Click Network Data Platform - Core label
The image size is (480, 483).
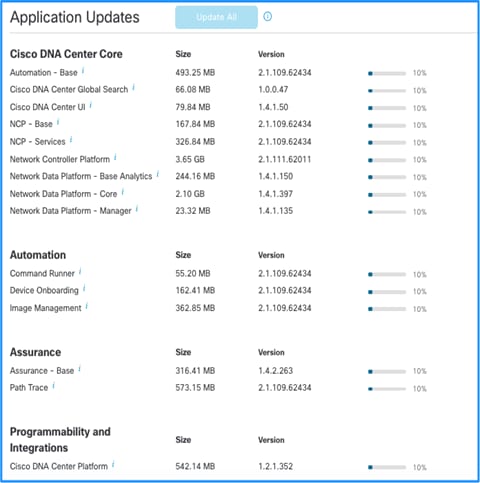click(64, 194)
